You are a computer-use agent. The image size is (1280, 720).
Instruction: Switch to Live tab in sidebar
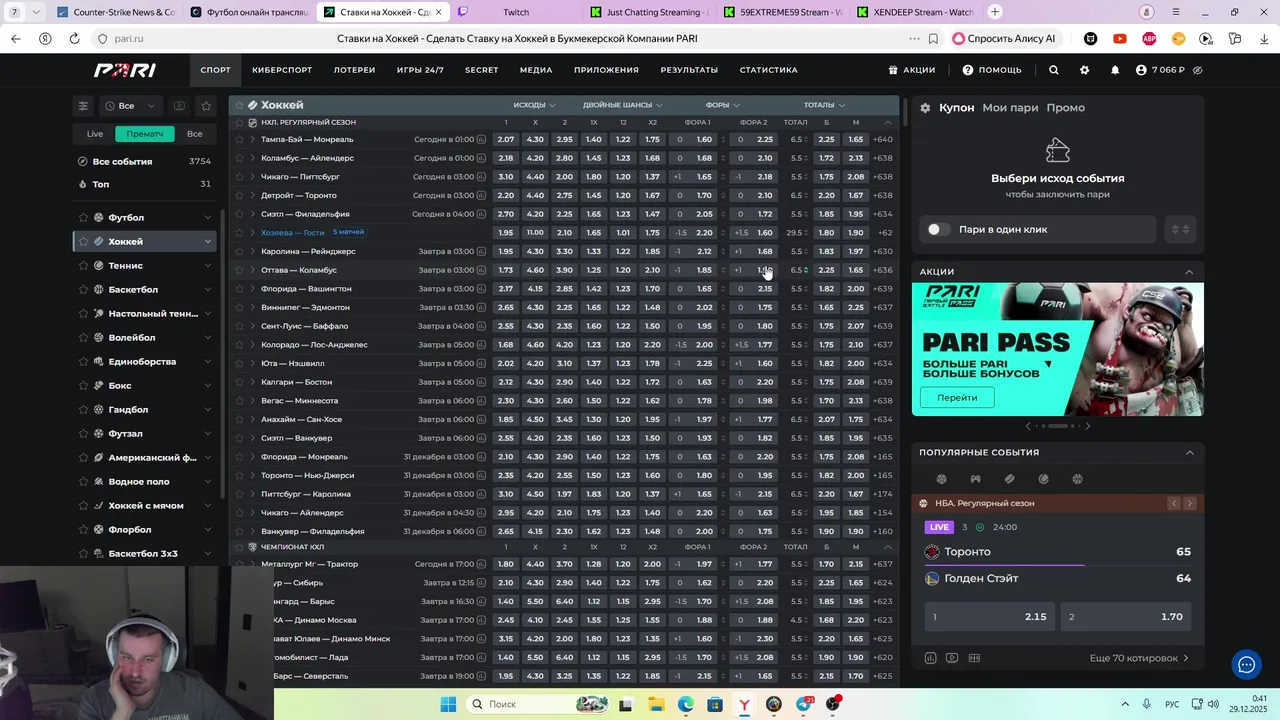95,134
